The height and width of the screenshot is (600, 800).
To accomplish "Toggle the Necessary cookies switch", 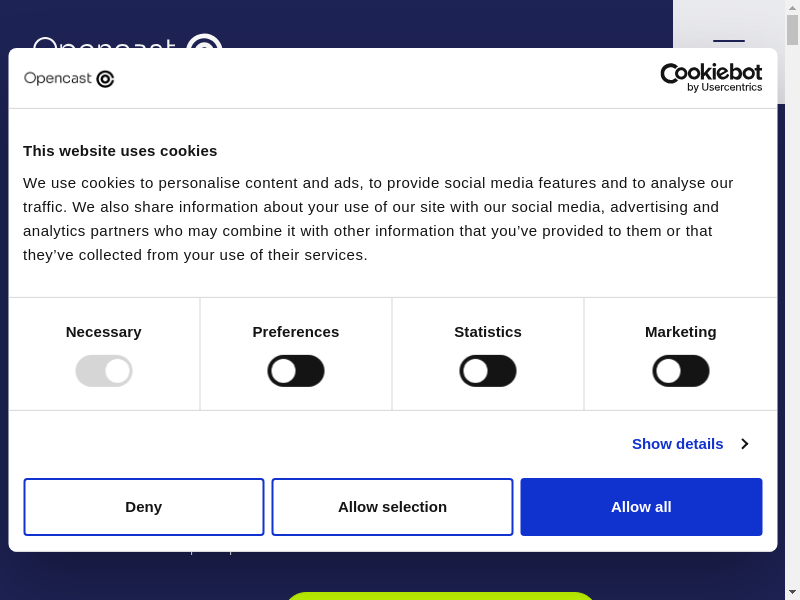I will [x=104, y=371].
